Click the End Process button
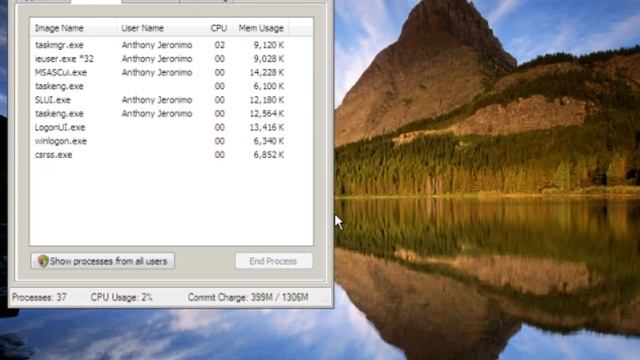Image resolution: width=640 pixels, height=360 pixels. coord(274,261)
